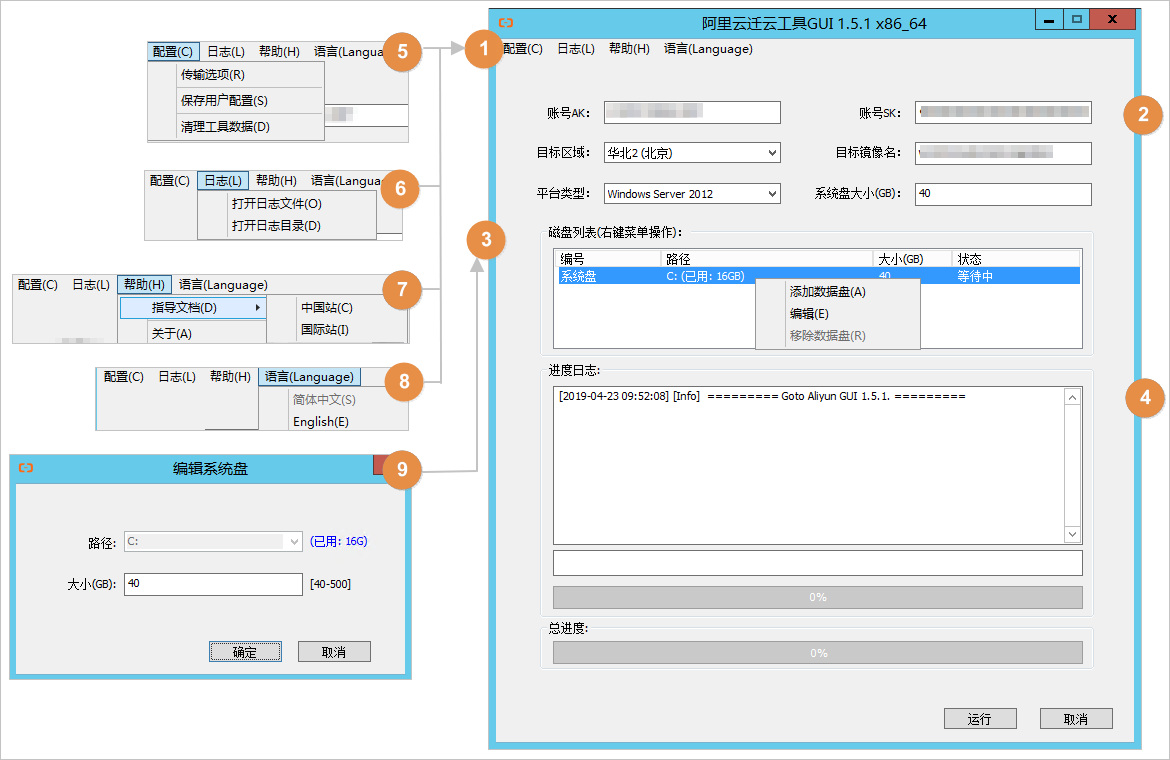Click 确定 in 编辑系统盘 dialog
The width and height of the screenshot is (1170, 760).
(245, 652)
